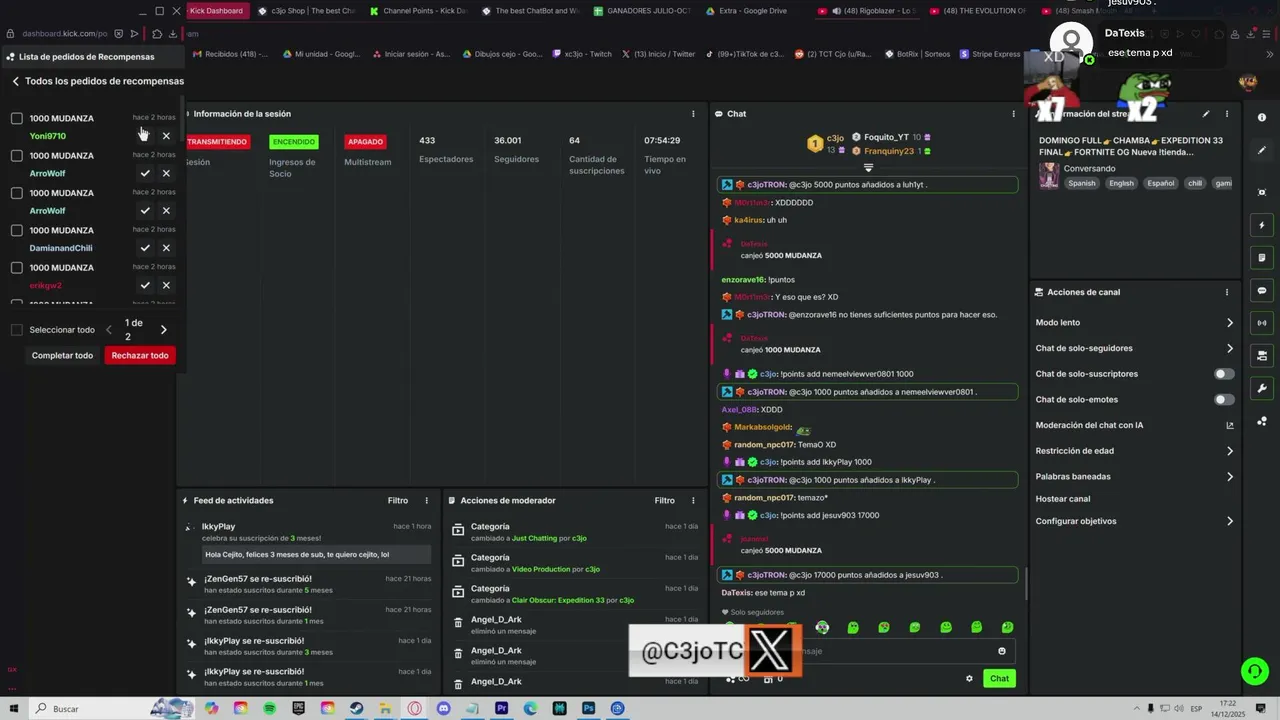1280x720 pixels.
Task: Go to previous page of reward requests
Action: click(x=109, y=330)
